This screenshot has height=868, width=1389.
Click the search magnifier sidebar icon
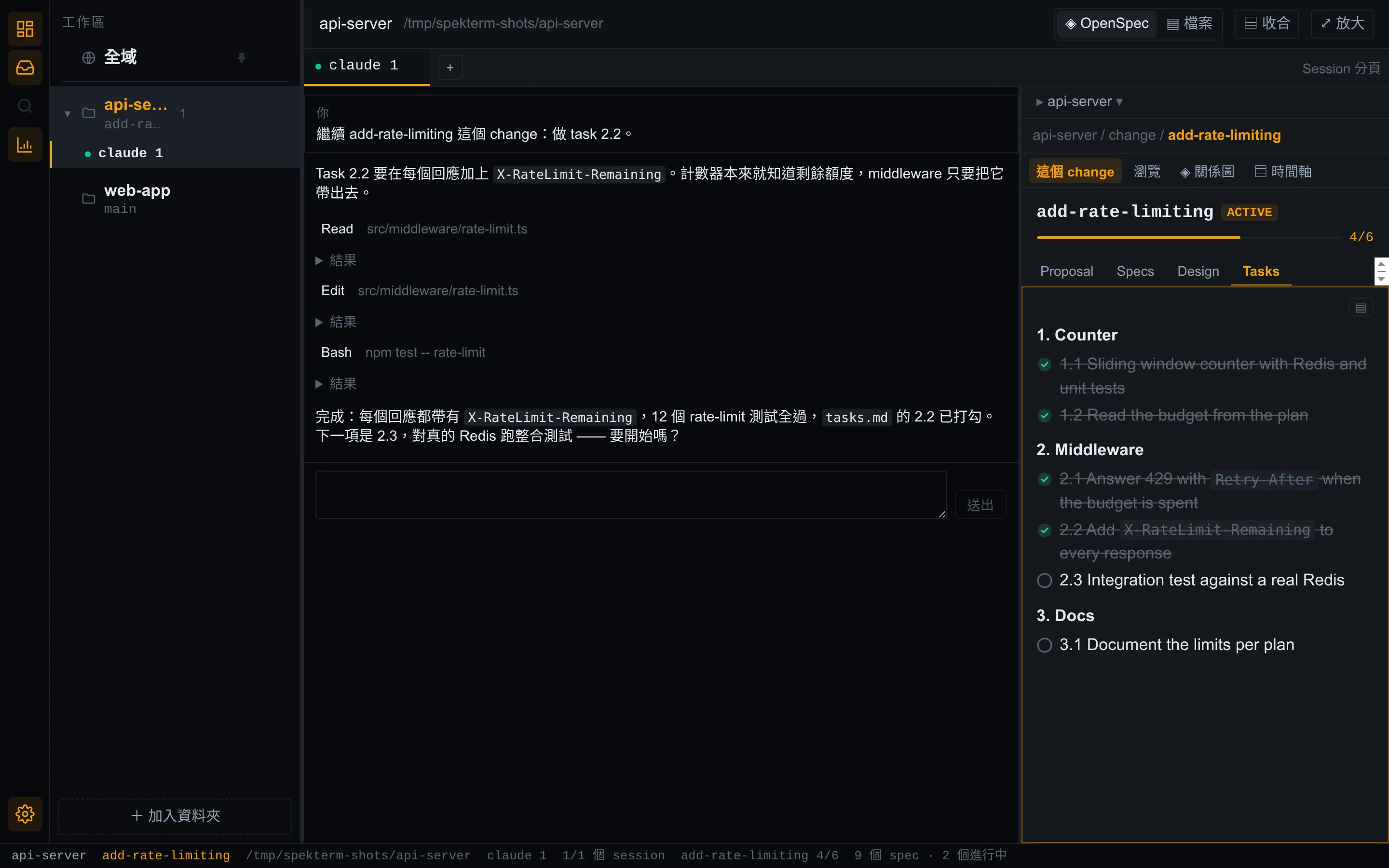[x=25, y=106]
